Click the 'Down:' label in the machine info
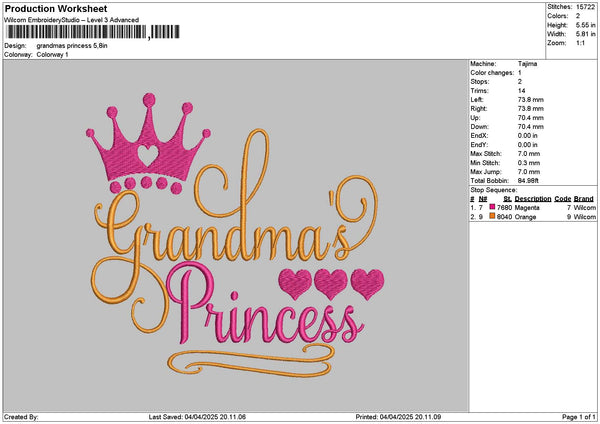The height and width of the screenshot is (424, 600). click(x=479, y=127)
